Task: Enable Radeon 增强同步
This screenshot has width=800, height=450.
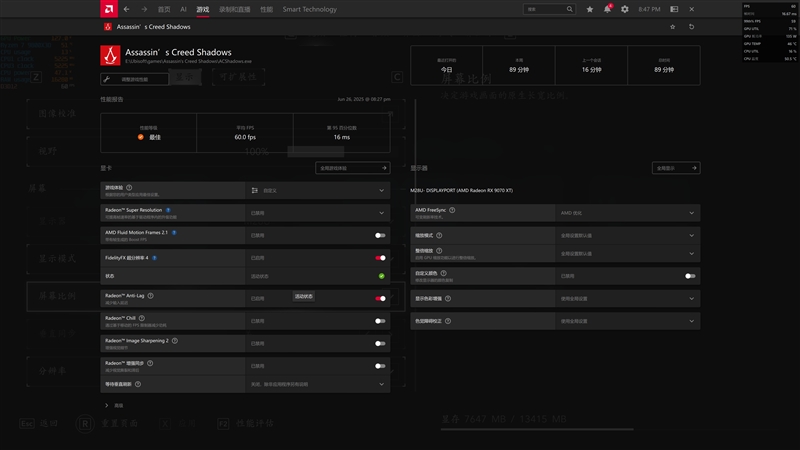Action: 380,366
